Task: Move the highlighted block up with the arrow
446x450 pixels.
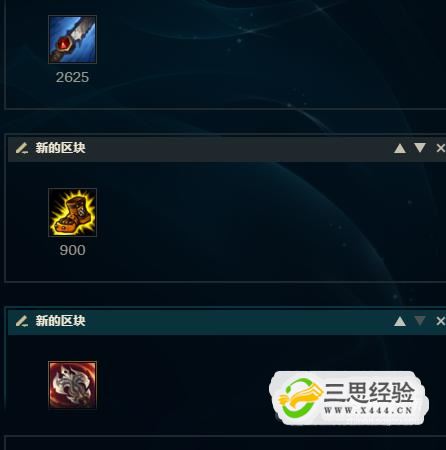Action: [x=400, y=321]
